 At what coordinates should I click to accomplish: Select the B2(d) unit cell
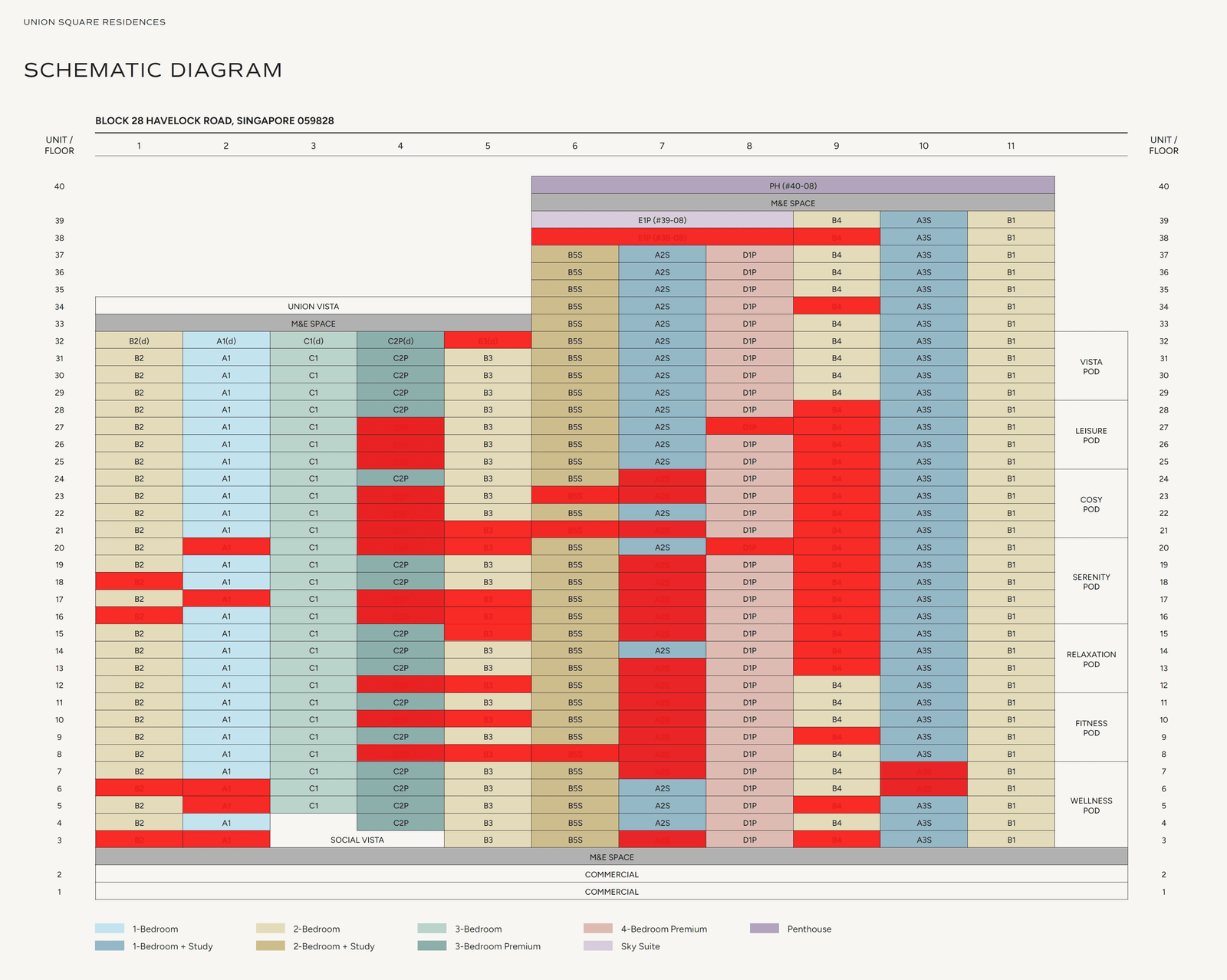point(139,340)
